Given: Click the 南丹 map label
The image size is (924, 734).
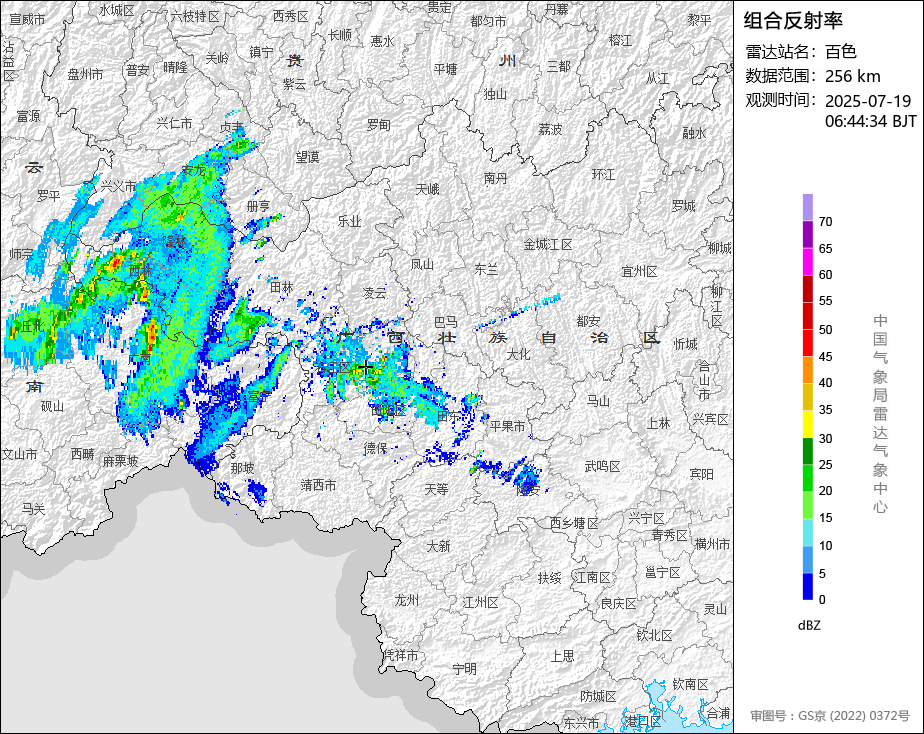Looking at the screenshot, I should 495,178.
